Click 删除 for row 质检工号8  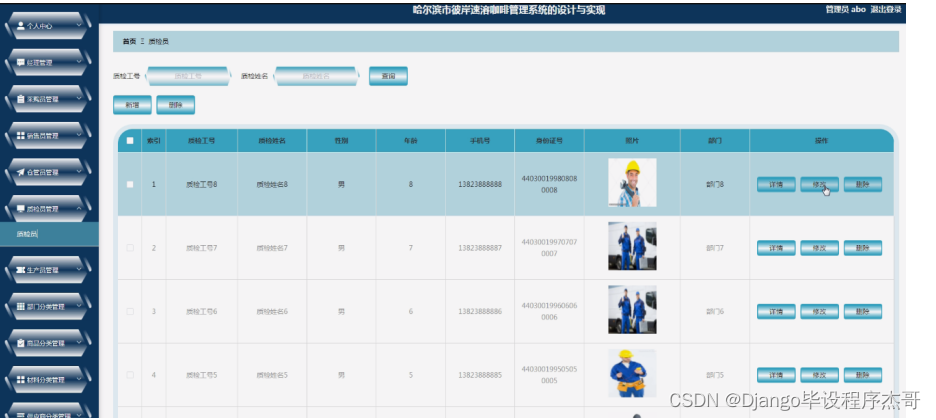click(x=863, y=184)
